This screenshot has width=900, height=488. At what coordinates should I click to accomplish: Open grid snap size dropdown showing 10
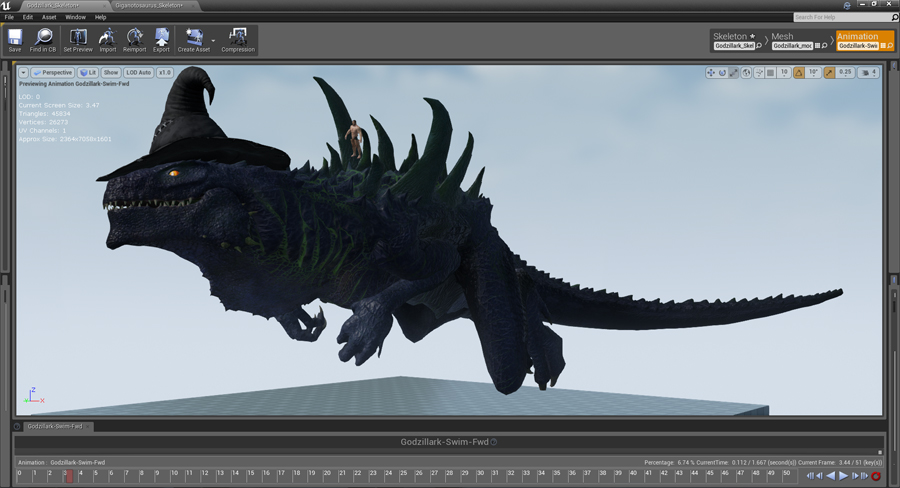pos(784,72)
